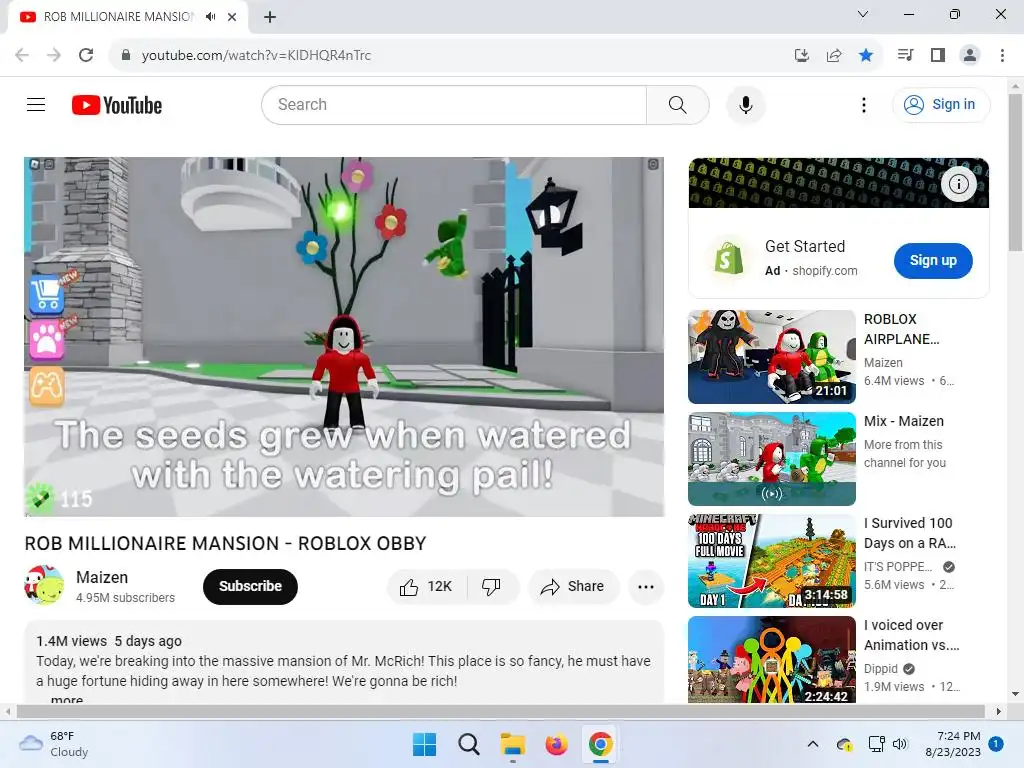Reload the page
1024x768 pixels.
click(x=86, y=56)
